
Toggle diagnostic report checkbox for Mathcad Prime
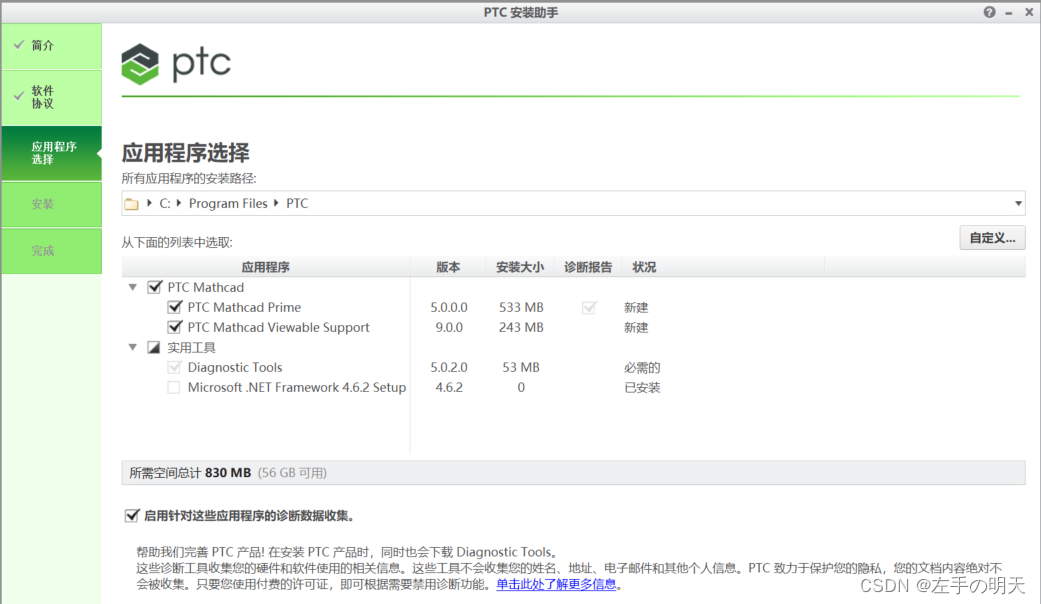point(589,307)
